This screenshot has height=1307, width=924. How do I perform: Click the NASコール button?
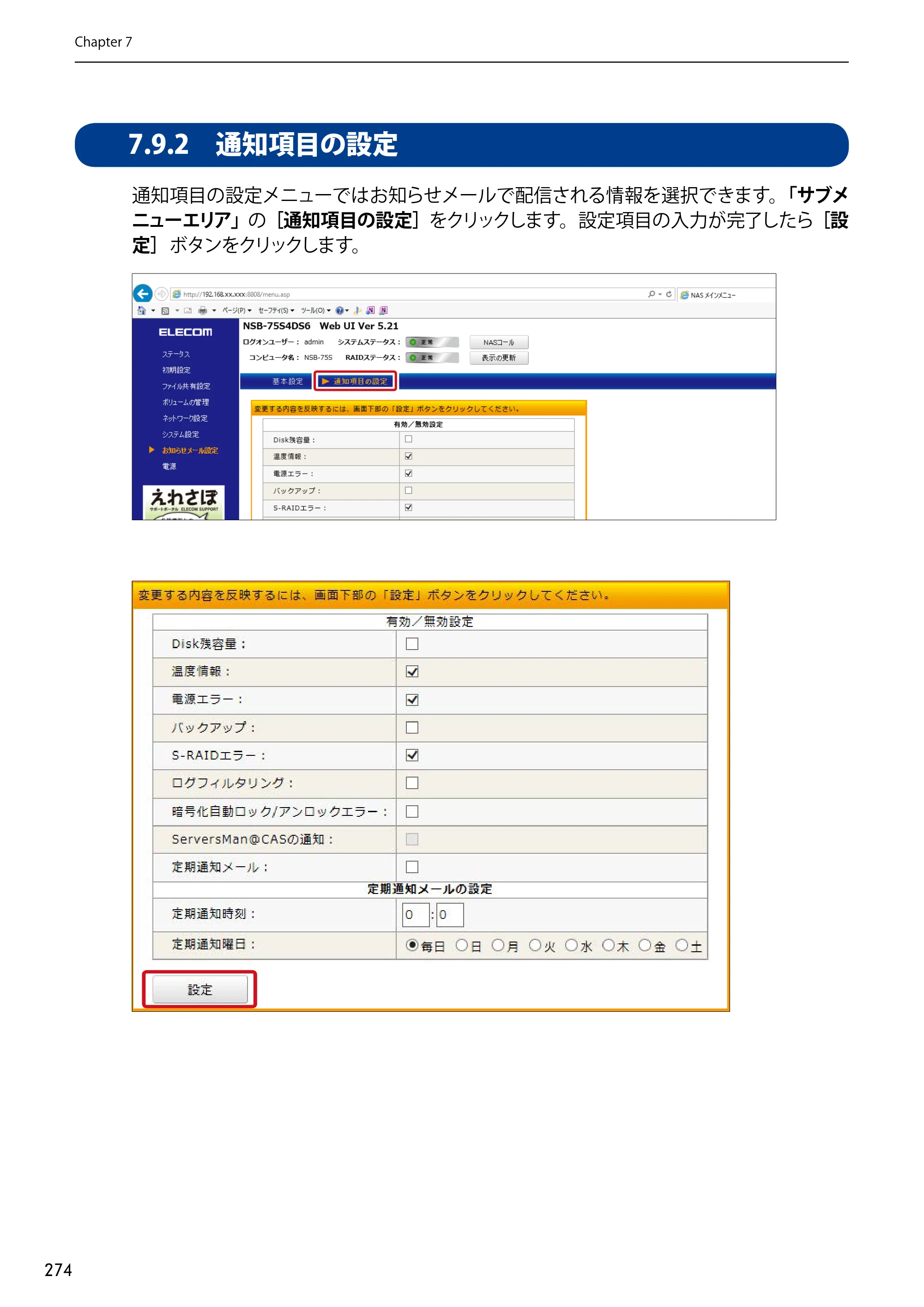tap(499, 342)
